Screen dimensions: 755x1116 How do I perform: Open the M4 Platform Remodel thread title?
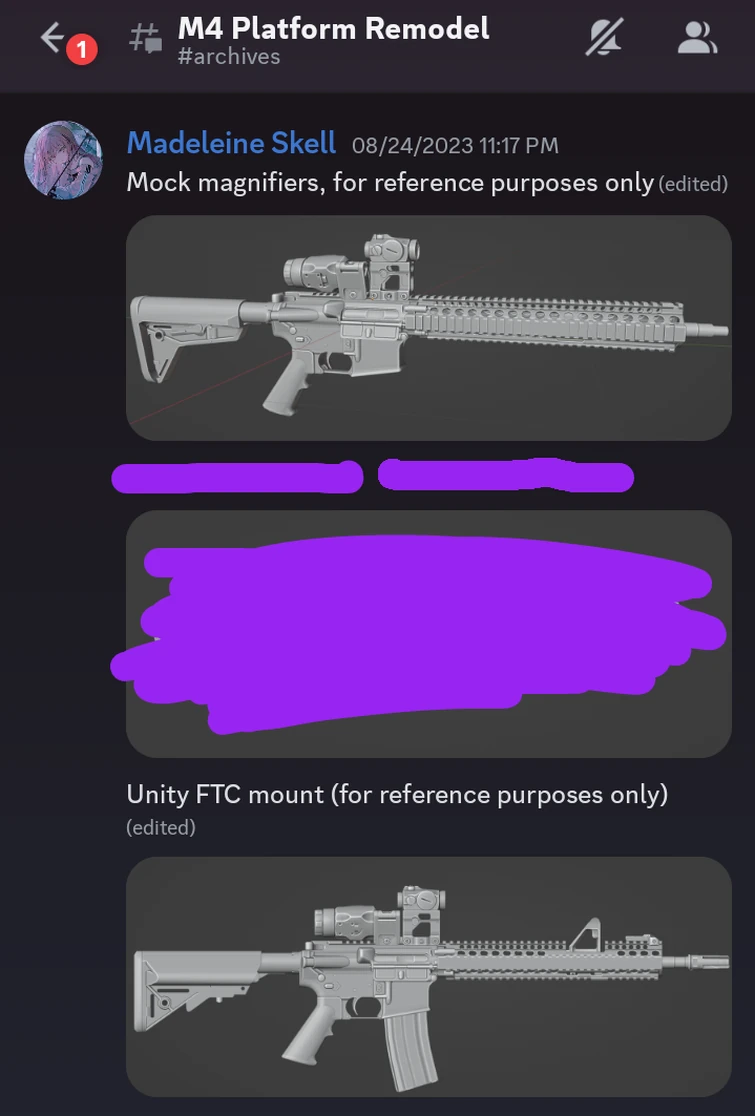(x=333, y=28)
